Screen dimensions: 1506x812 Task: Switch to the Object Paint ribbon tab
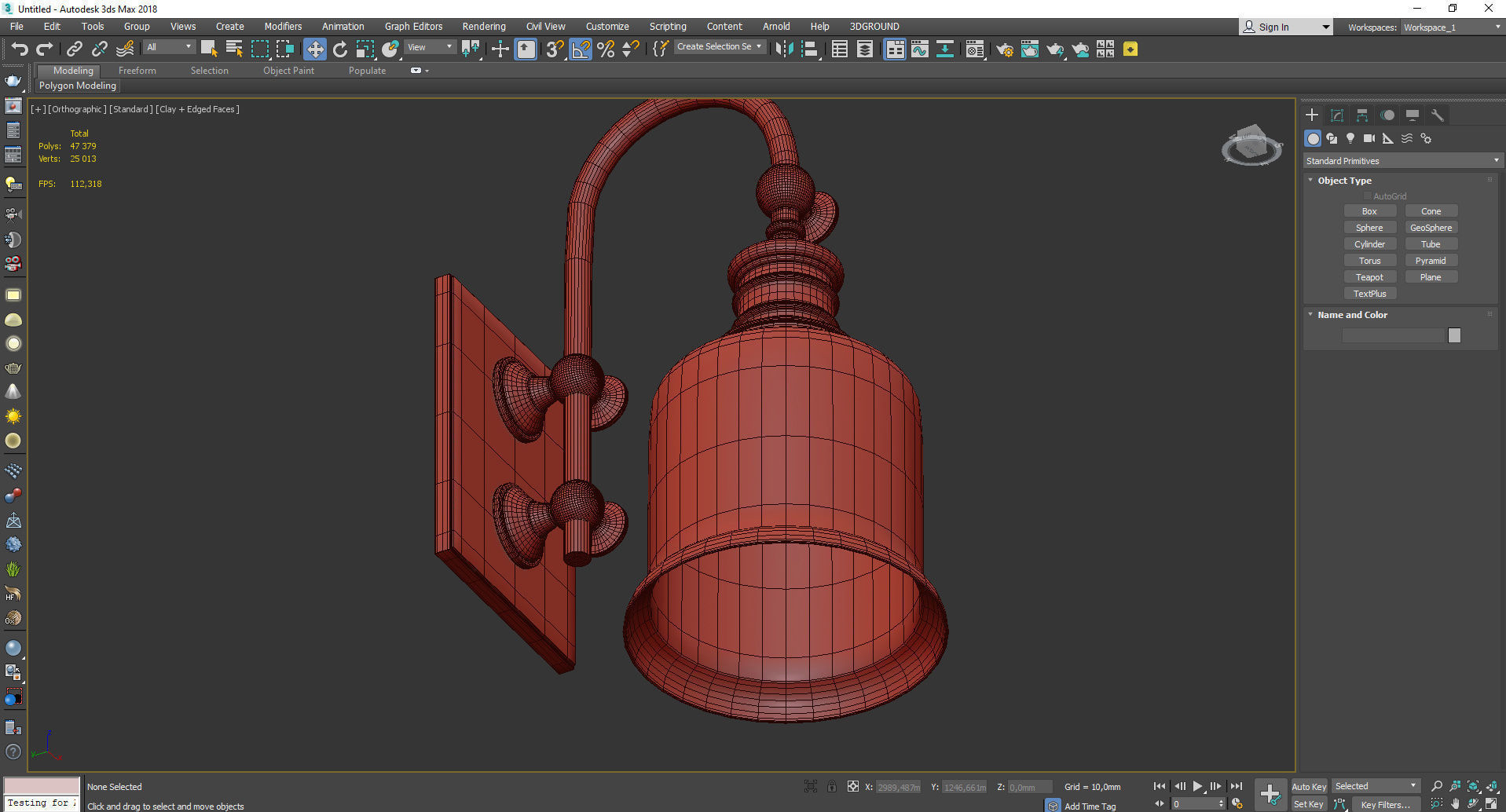tap(288, 71)
